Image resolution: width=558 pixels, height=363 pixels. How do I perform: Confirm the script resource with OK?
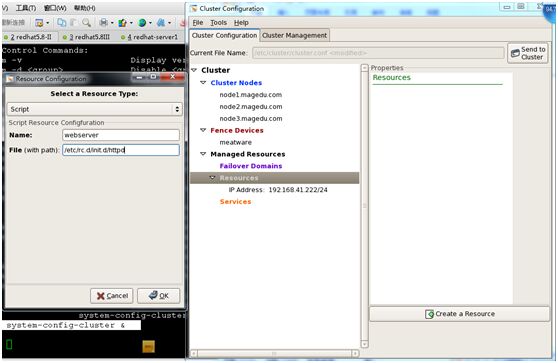[159, 296]
